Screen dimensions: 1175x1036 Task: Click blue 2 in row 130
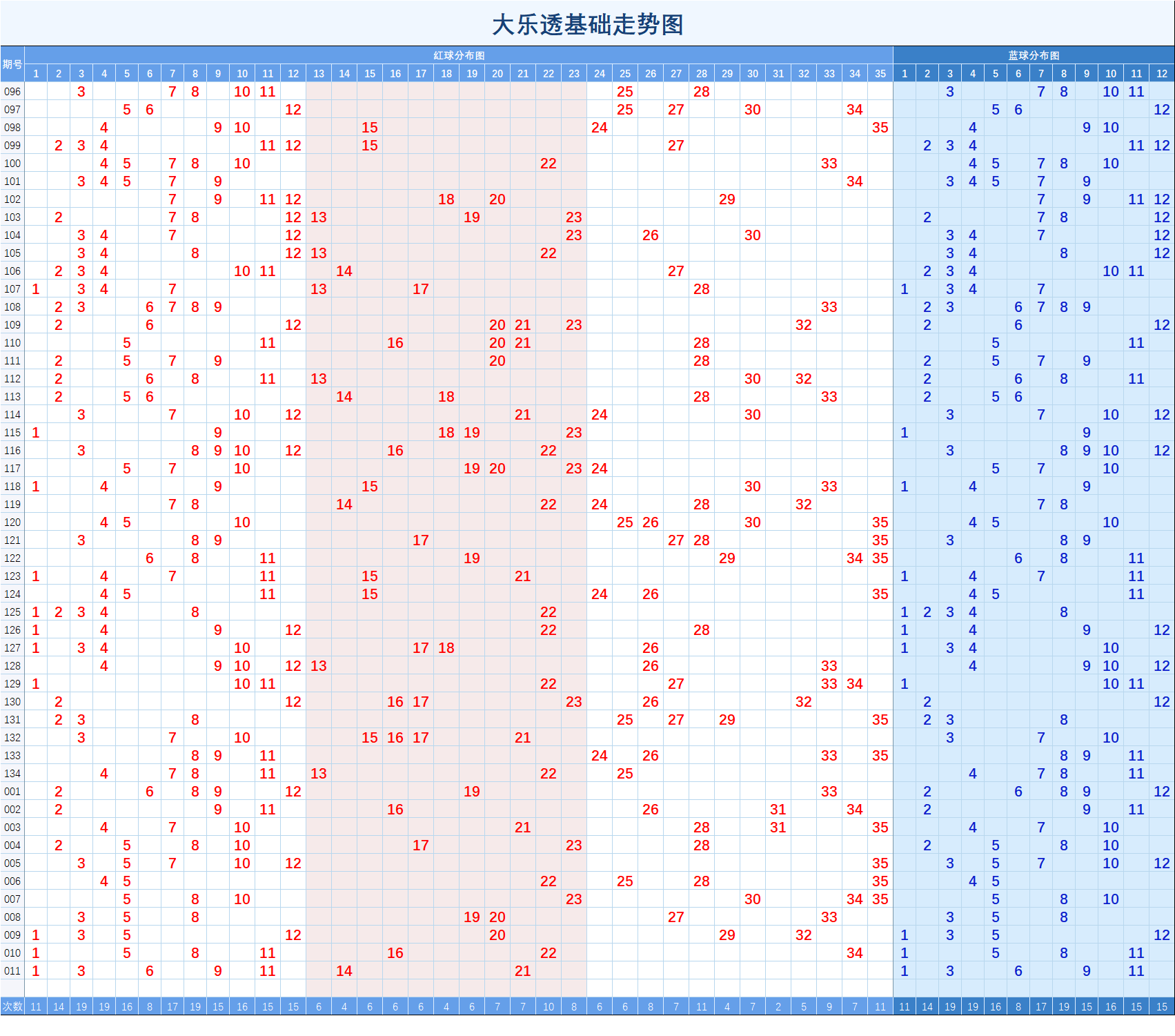927,701
